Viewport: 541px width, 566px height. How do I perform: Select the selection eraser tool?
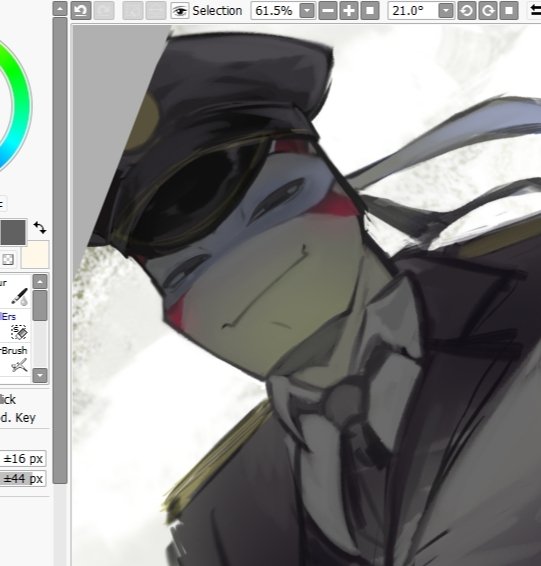click(x=15, y=326)
